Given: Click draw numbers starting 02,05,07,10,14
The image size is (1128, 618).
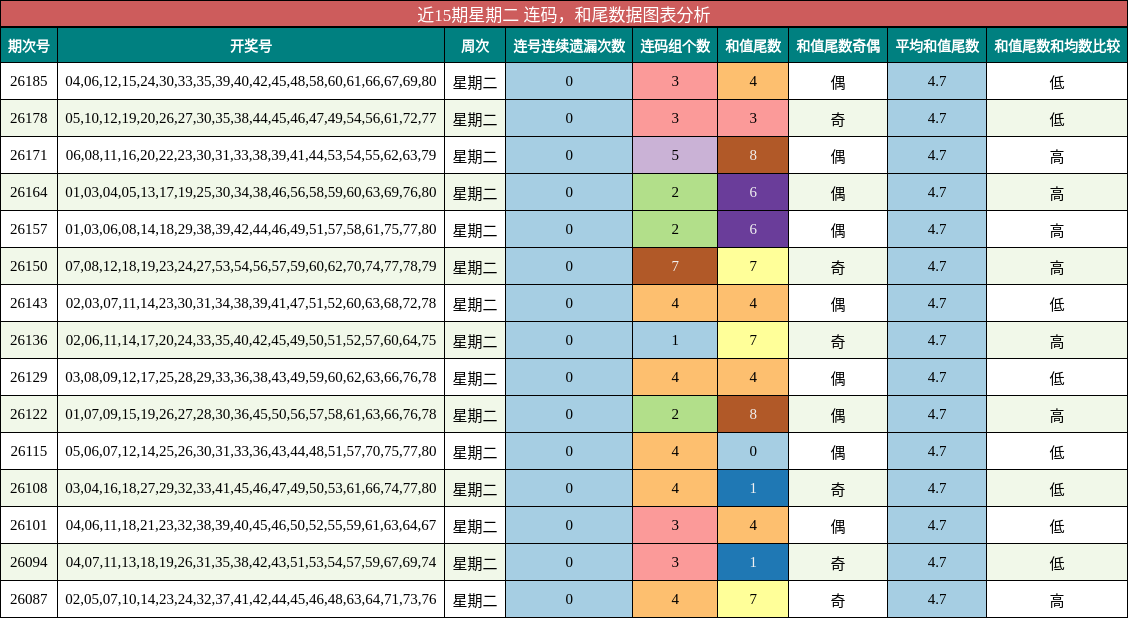Looking at the screenshot, I should [x=251, y=600].
